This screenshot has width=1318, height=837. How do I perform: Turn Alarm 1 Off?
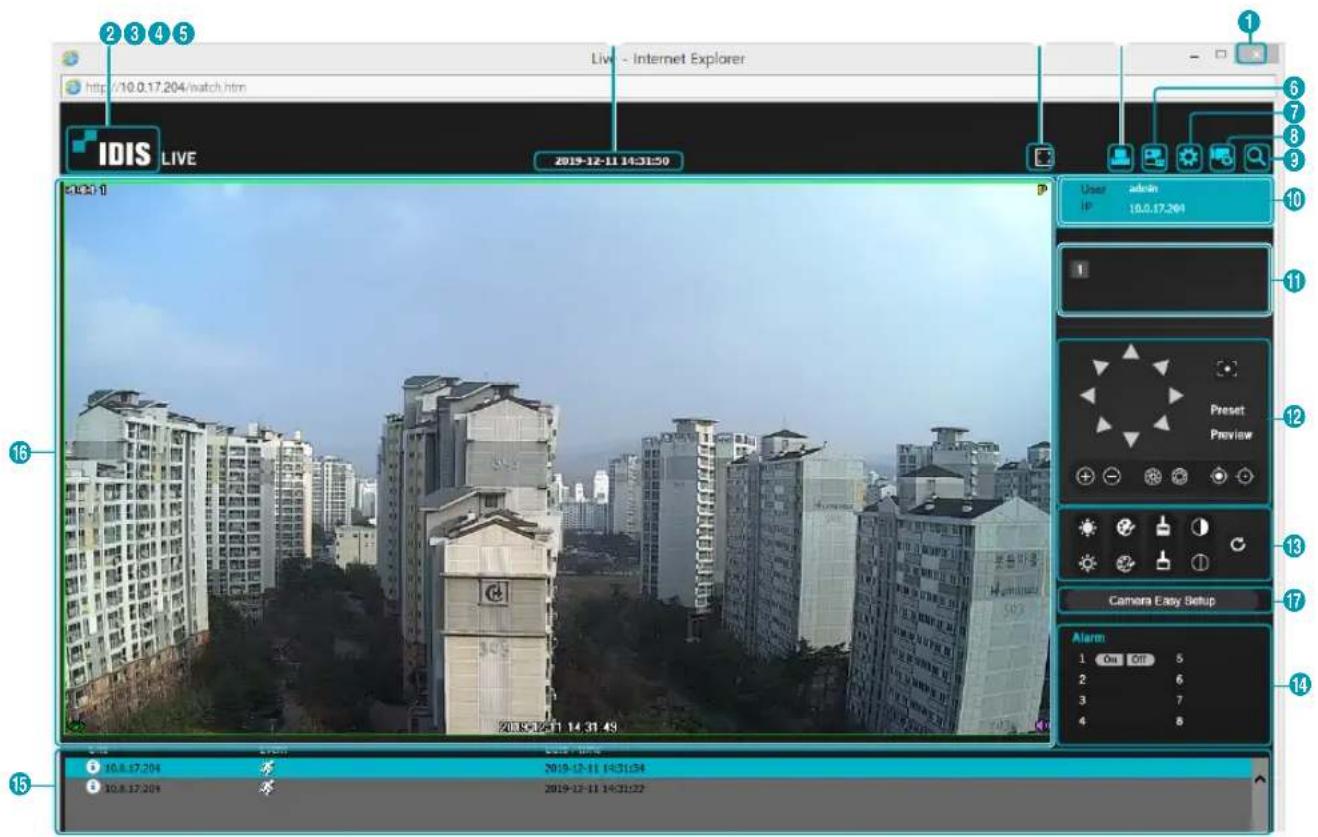(1140, 659)
